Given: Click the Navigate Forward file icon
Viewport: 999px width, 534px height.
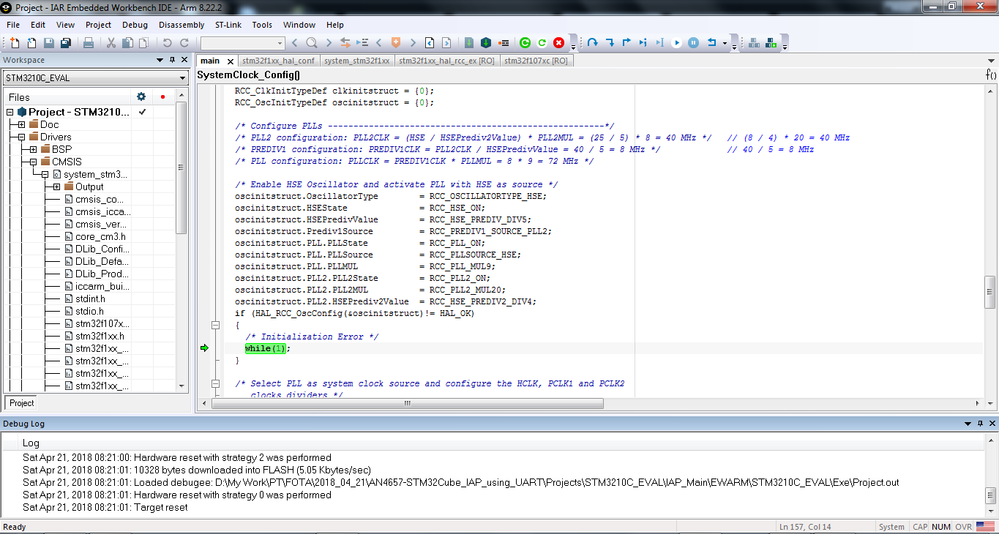Looking at the screenshot, I should [447, 43].
